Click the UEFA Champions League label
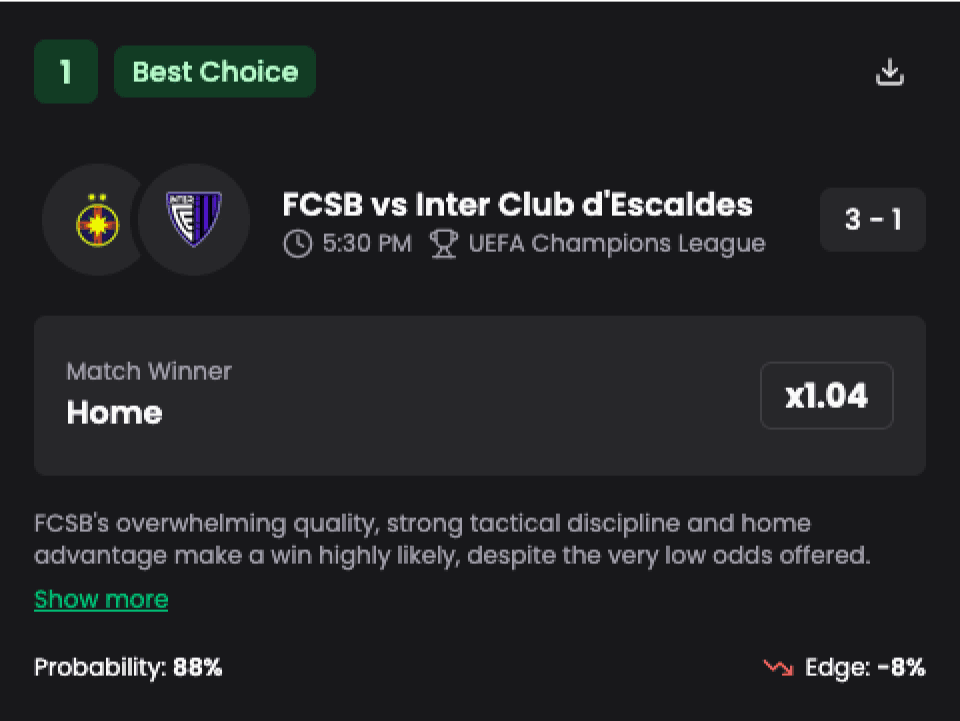 coord(616,244)
